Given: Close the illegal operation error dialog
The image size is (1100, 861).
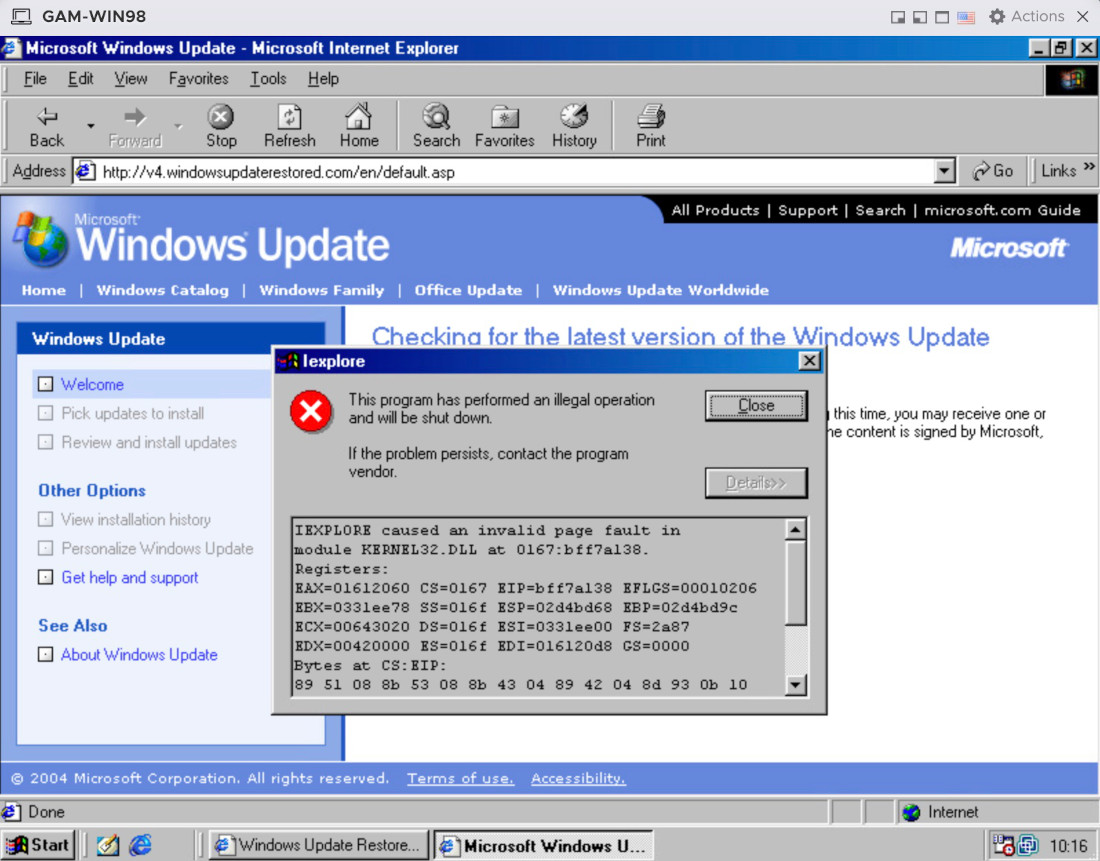Looking at the screenshot, I should pos(756,405).
